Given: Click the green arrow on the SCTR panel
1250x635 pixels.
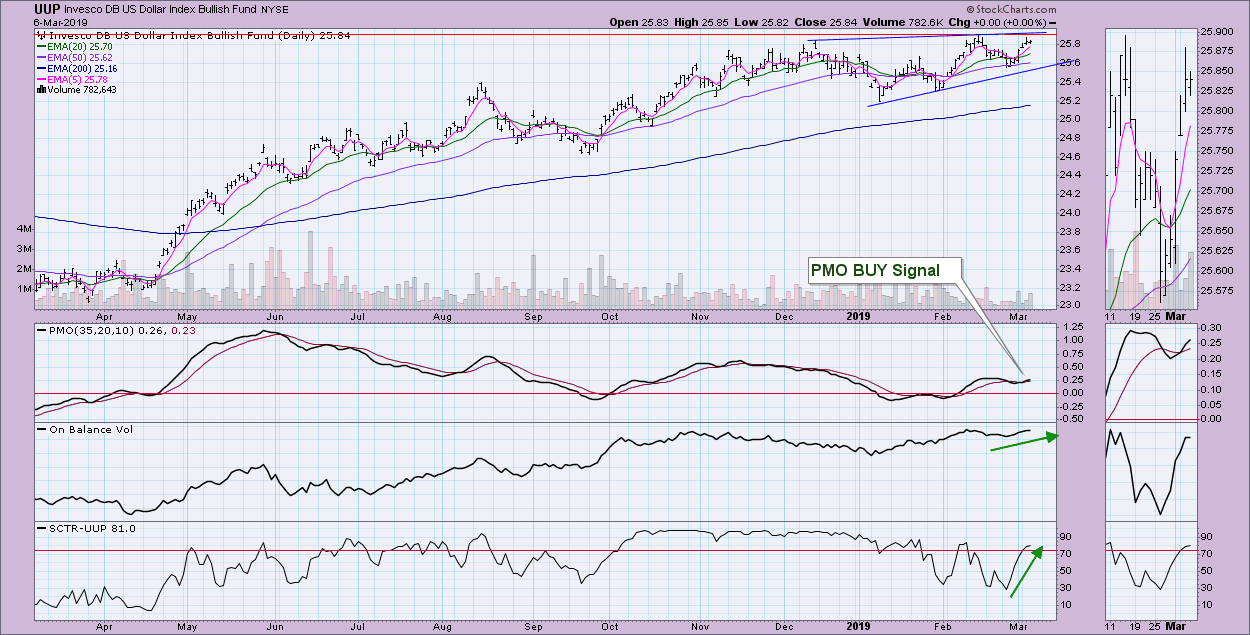Looking at the screenshot, I should (x=1026, y=570).
